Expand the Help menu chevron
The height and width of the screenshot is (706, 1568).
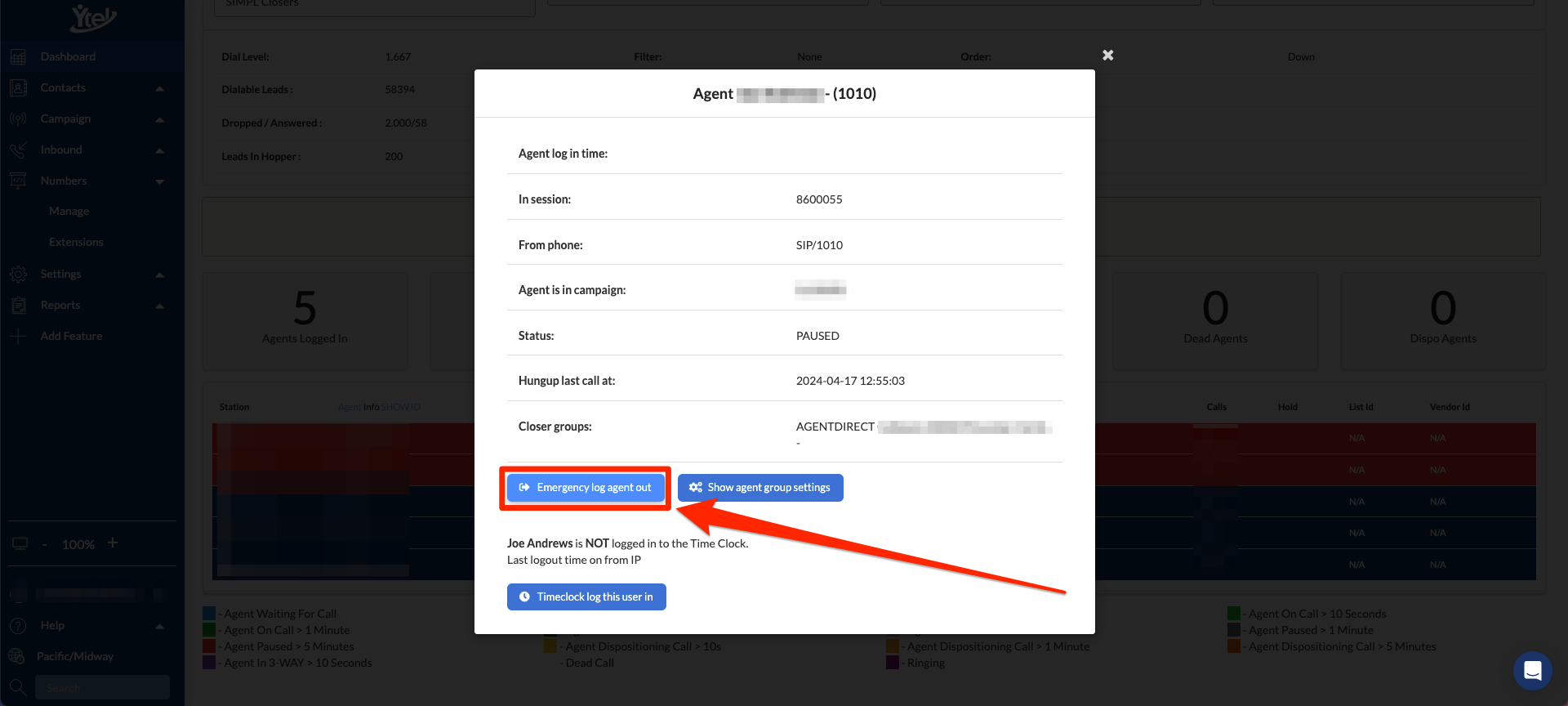pyautogui.click(x=160, y=626)
